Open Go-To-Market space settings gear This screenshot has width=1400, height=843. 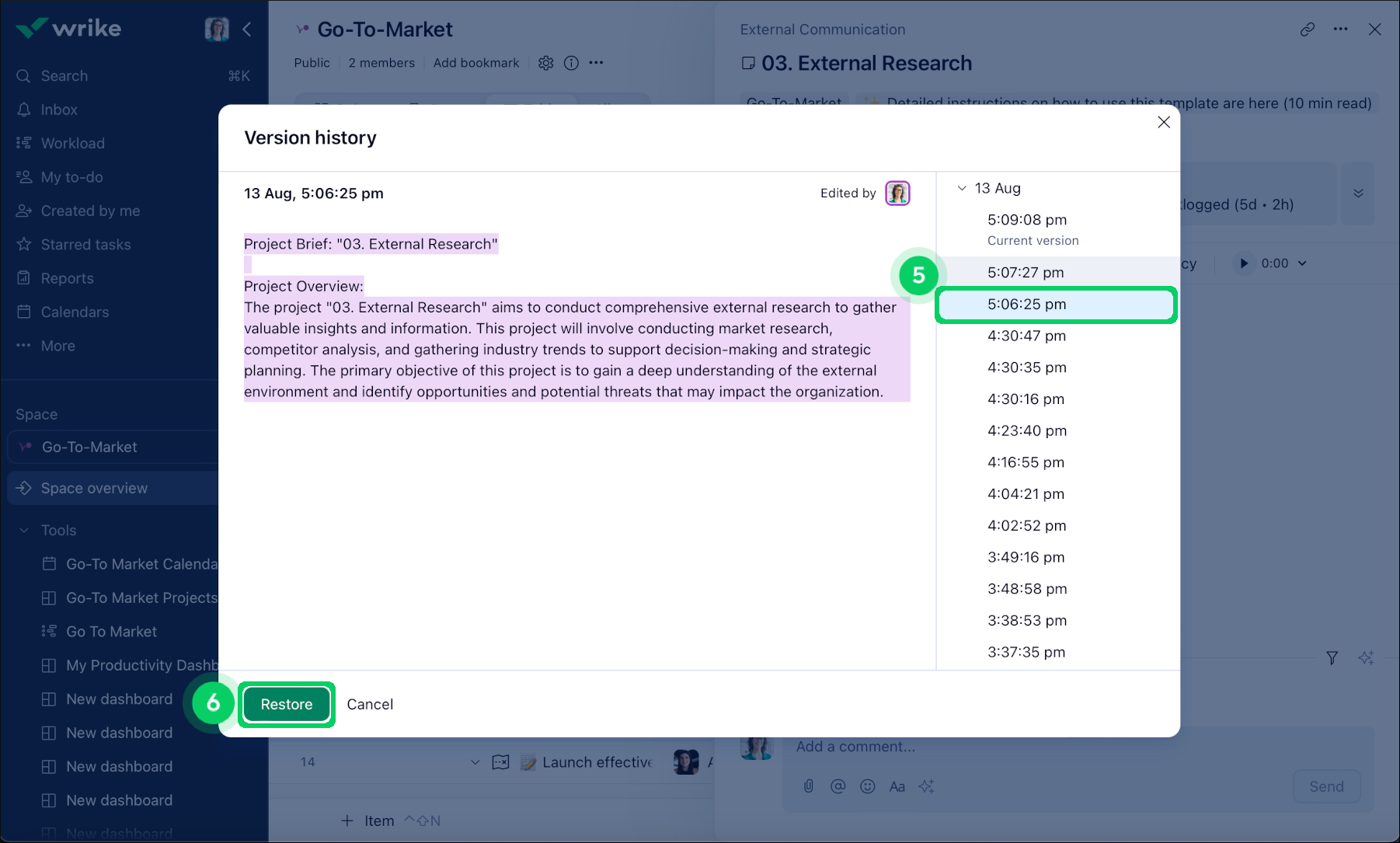[546, 63]
